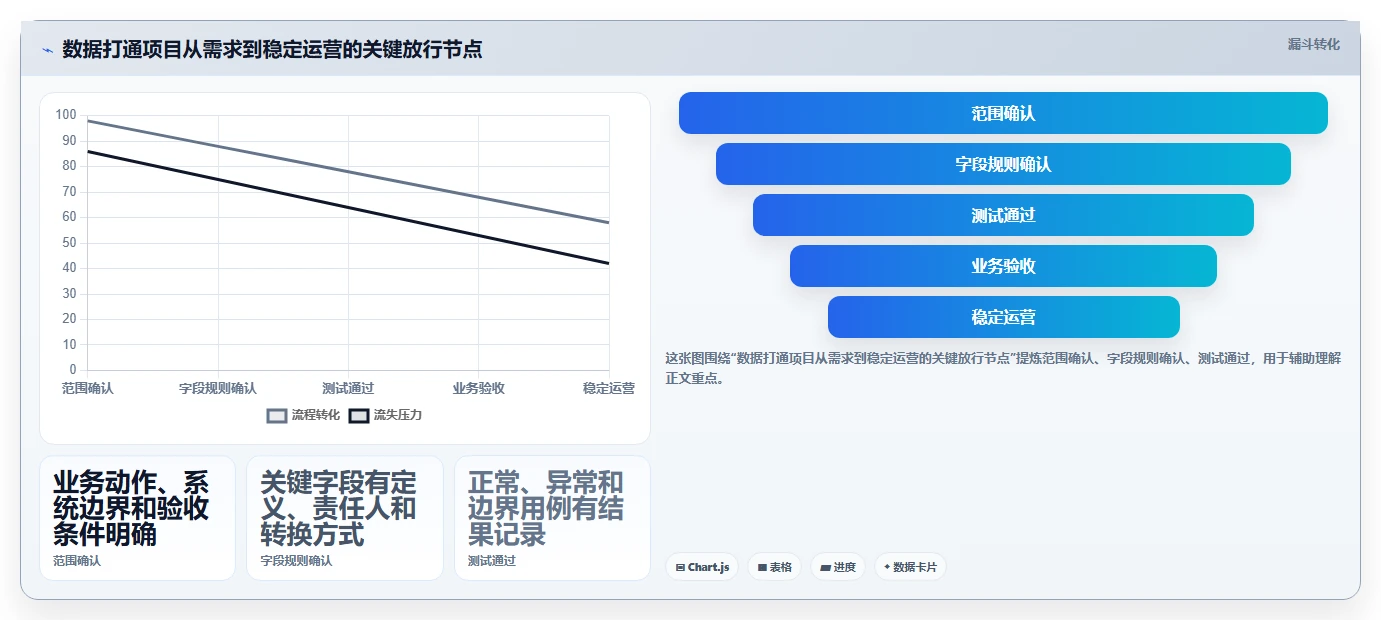Click the 范围确认 label on chart x-axis
The height and width of the screenshot is (620, 1381).
[87, 388]
